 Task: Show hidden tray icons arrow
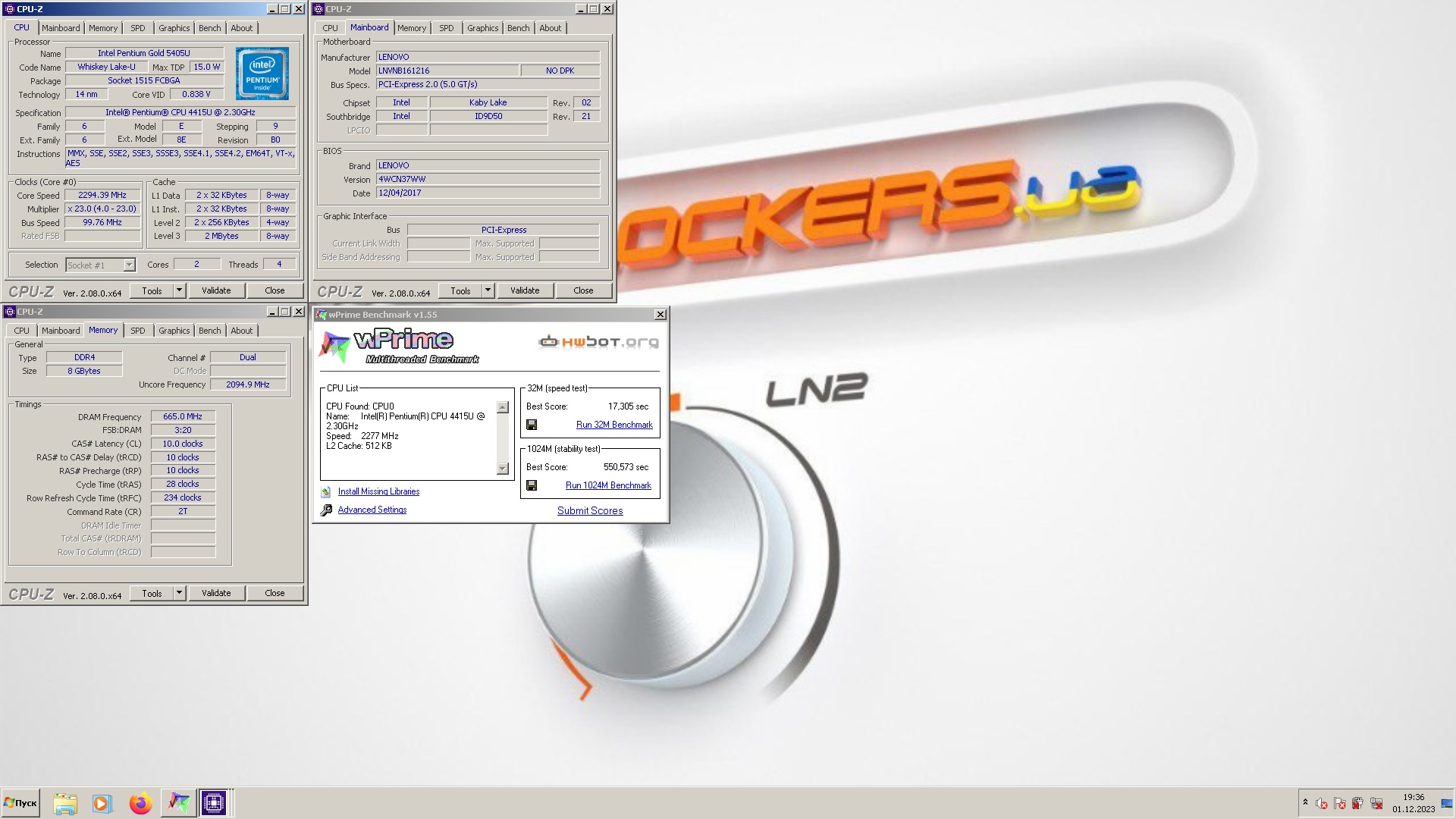pos(1305,802)
